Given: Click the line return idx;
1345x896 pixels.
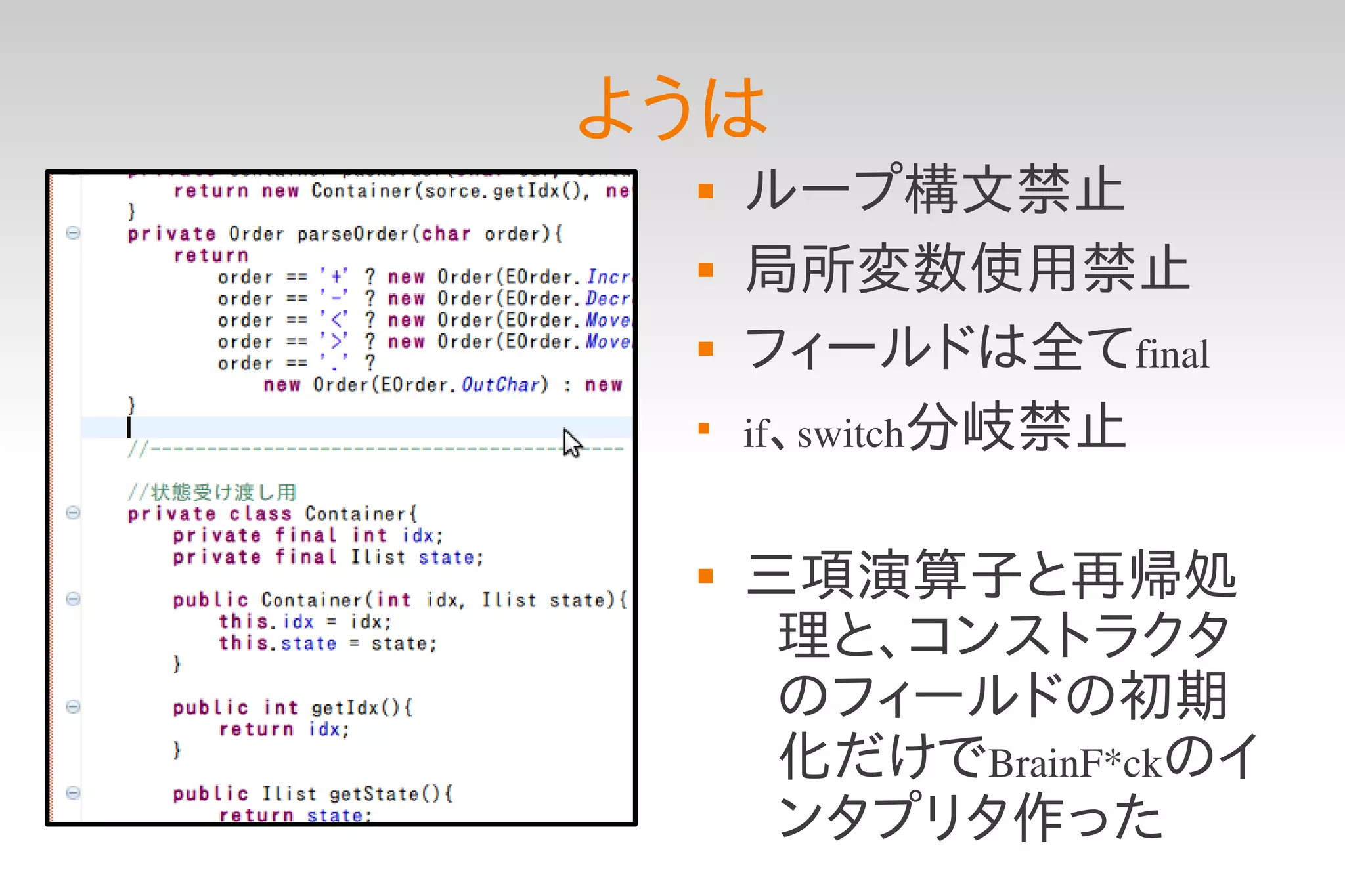Looking at the screenshot, I should [x=284, y=729].
